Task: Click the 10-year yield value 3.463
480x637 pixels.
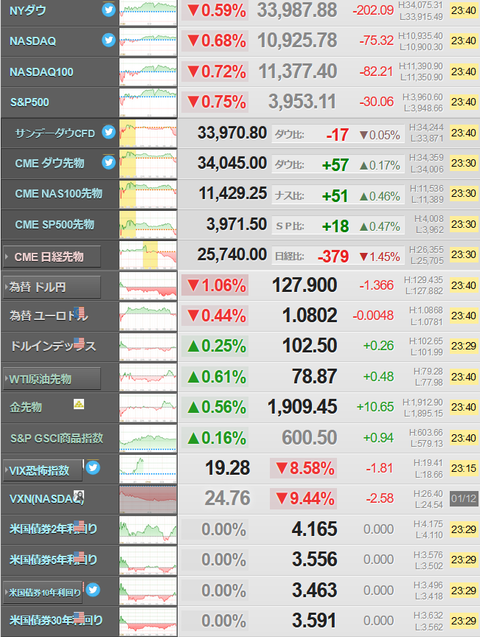Action: point(315,590)
